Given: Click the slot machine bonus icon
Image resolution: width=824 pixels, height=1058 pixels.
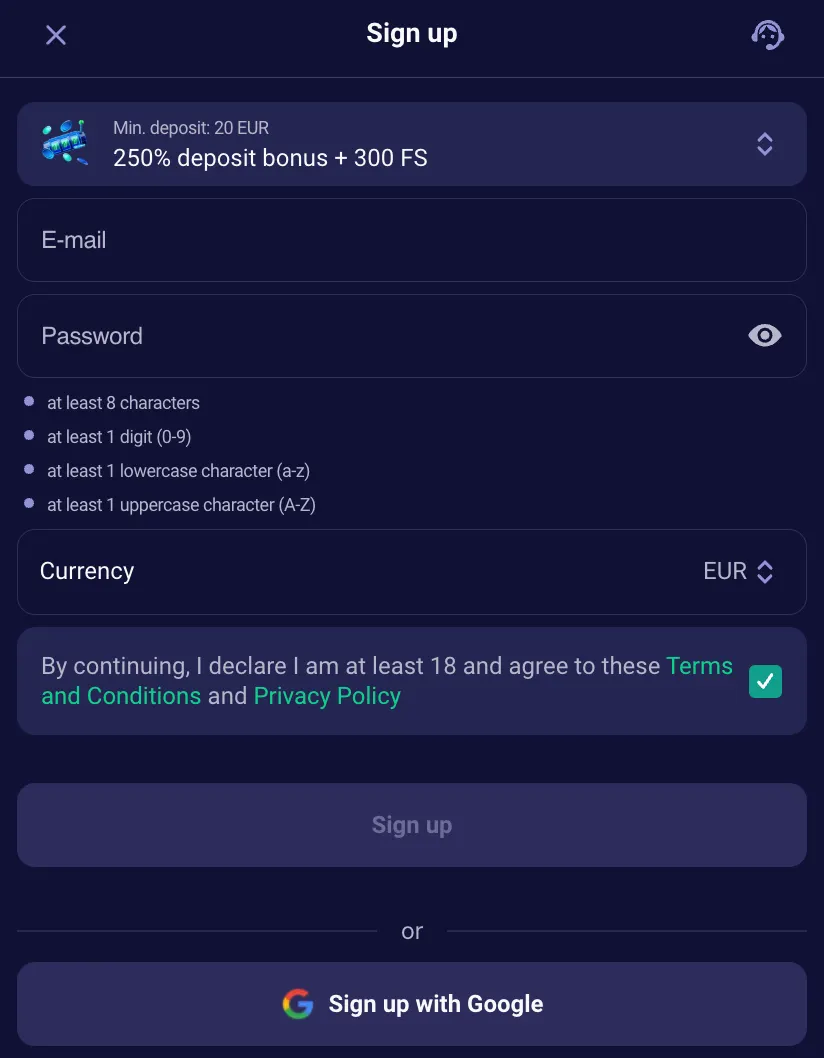Looking at the screenshot, I should tap(65, 143).
